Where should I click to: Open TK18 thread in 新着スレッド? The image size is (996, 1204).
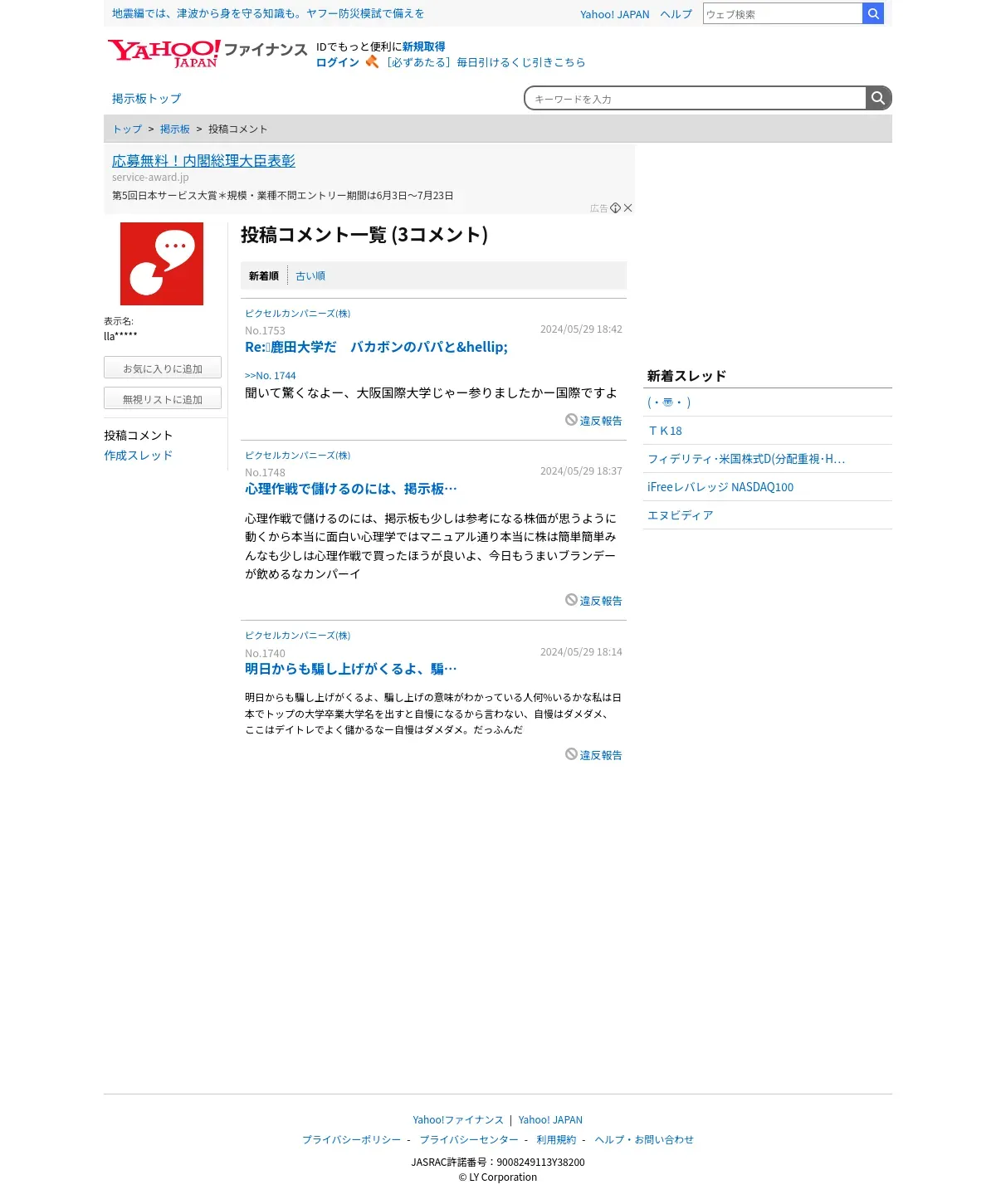[x=665, y=431]
